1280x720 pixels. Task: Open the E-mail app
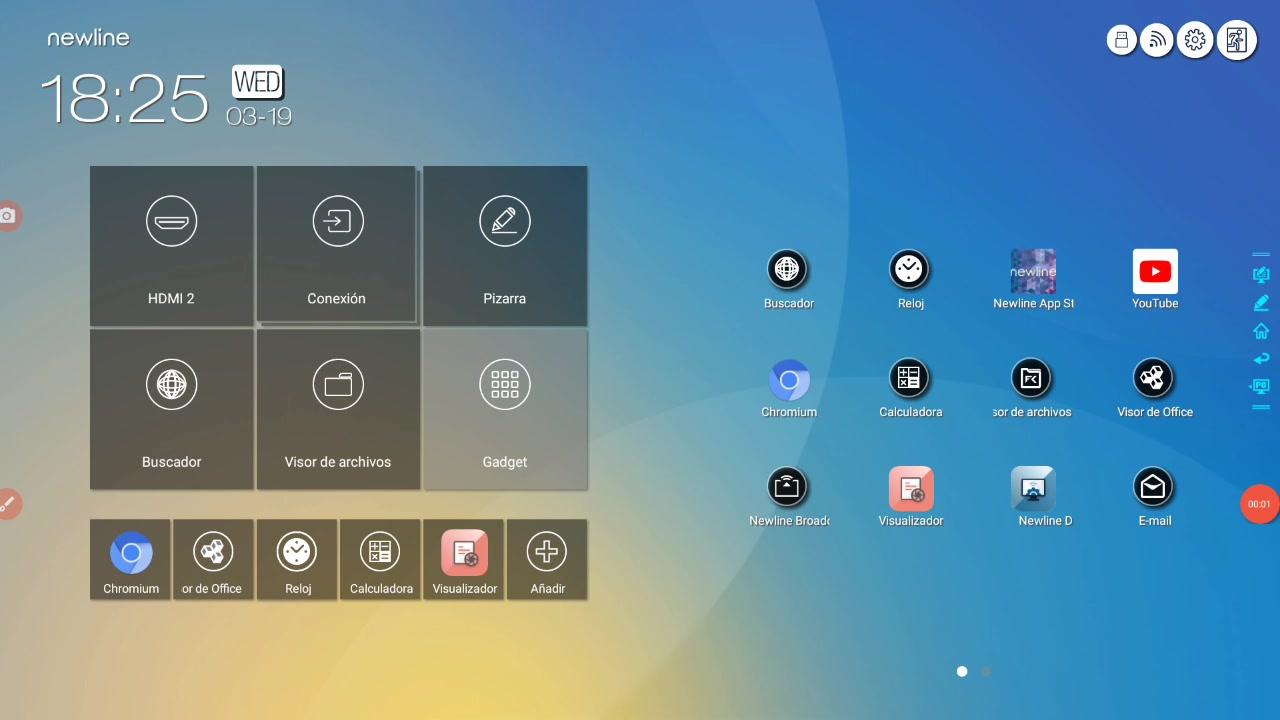tap(1154, 497)
